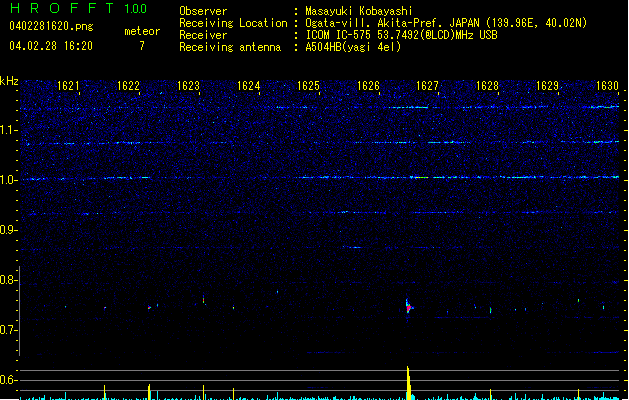Select the ICOM IC-575 receiver description
629x400 pixels.
401,35
